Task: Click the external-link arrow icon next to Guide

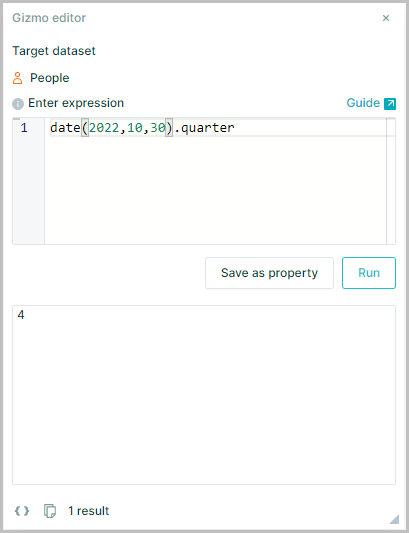Action: (x=390, y=104)
